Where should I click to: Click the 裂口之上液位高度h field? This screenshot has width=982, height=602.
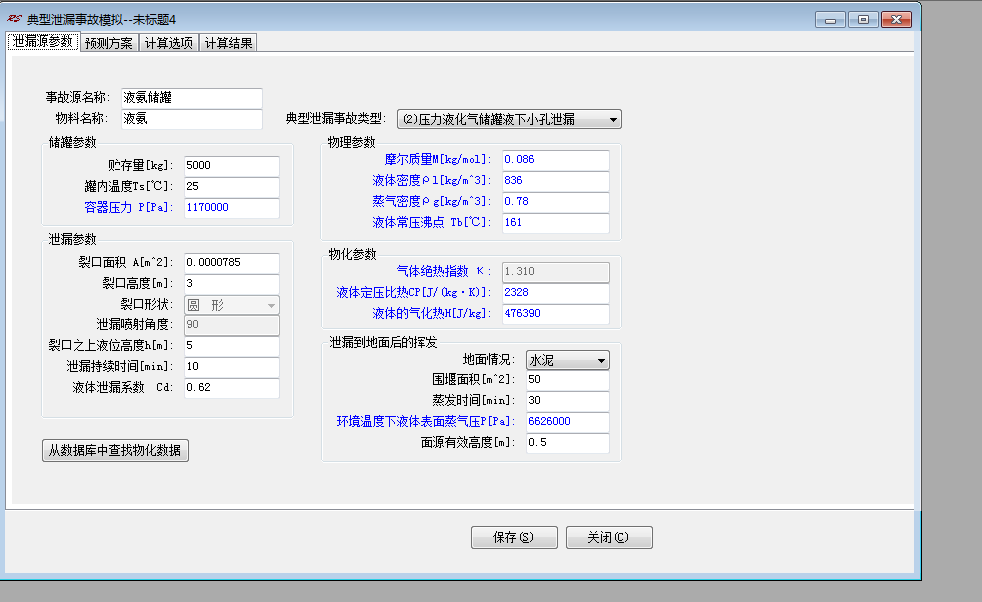point(232,346)
